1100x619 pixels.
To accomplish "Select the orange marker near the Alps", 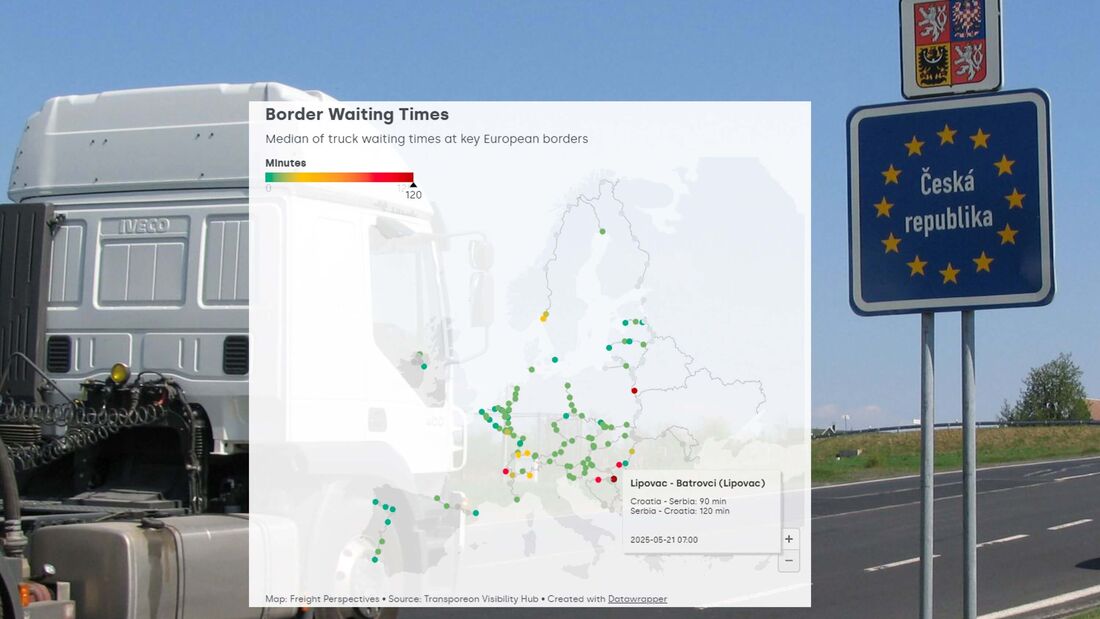I will 527,452.
